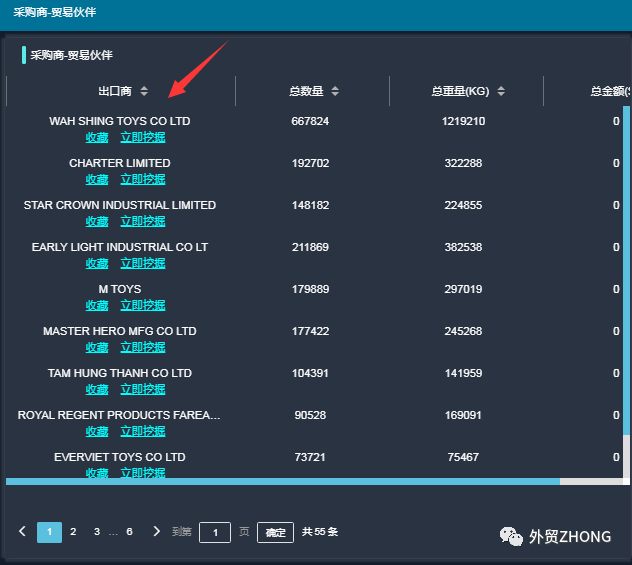This screenshot has width=632, height=565.
Task: Click 立即挖掘 under MASTER HERO MFG CO LTD
Action: (x=143, y=347)
